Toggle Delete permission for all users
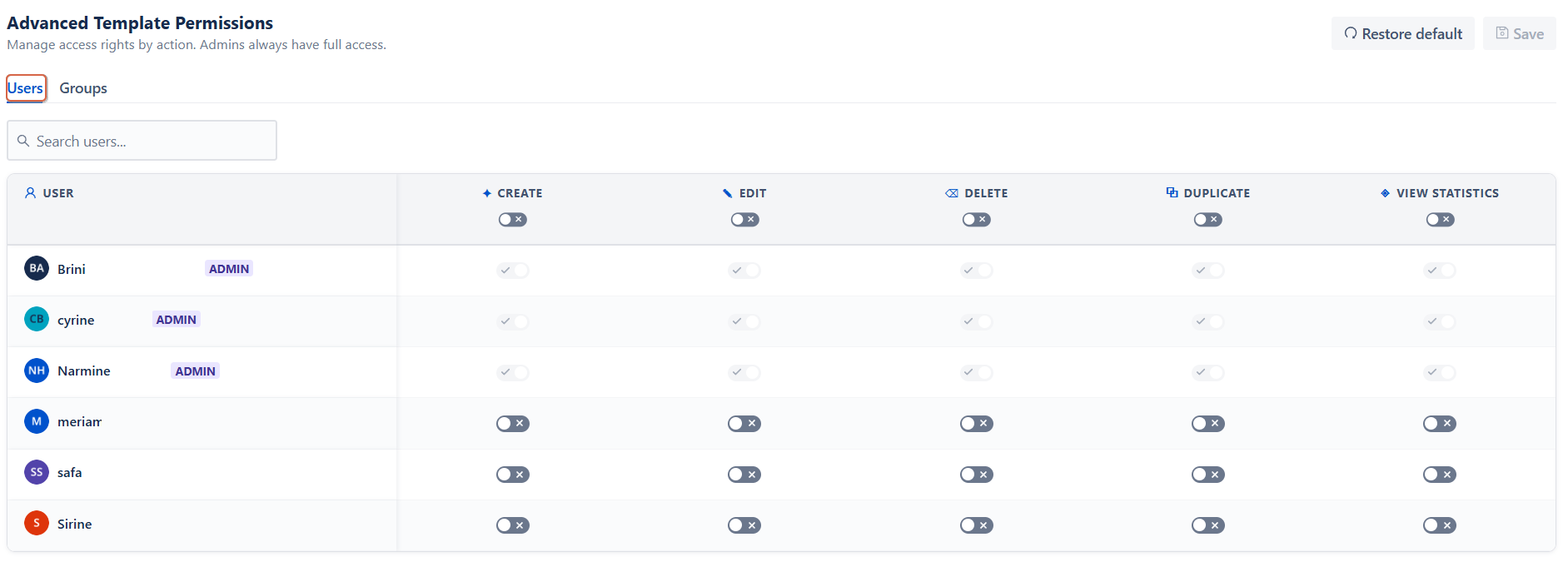1568x562 pixels. (x=977, y=220)
